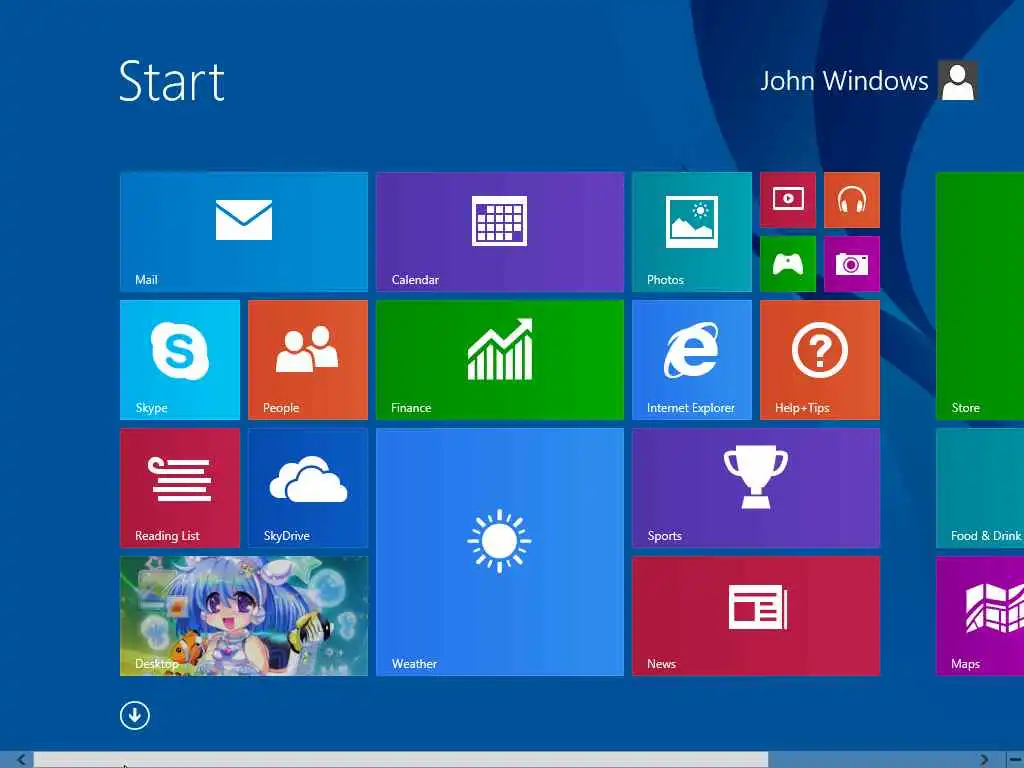Open the People tile
1024x768 pixels.
[x=308, y=360]
